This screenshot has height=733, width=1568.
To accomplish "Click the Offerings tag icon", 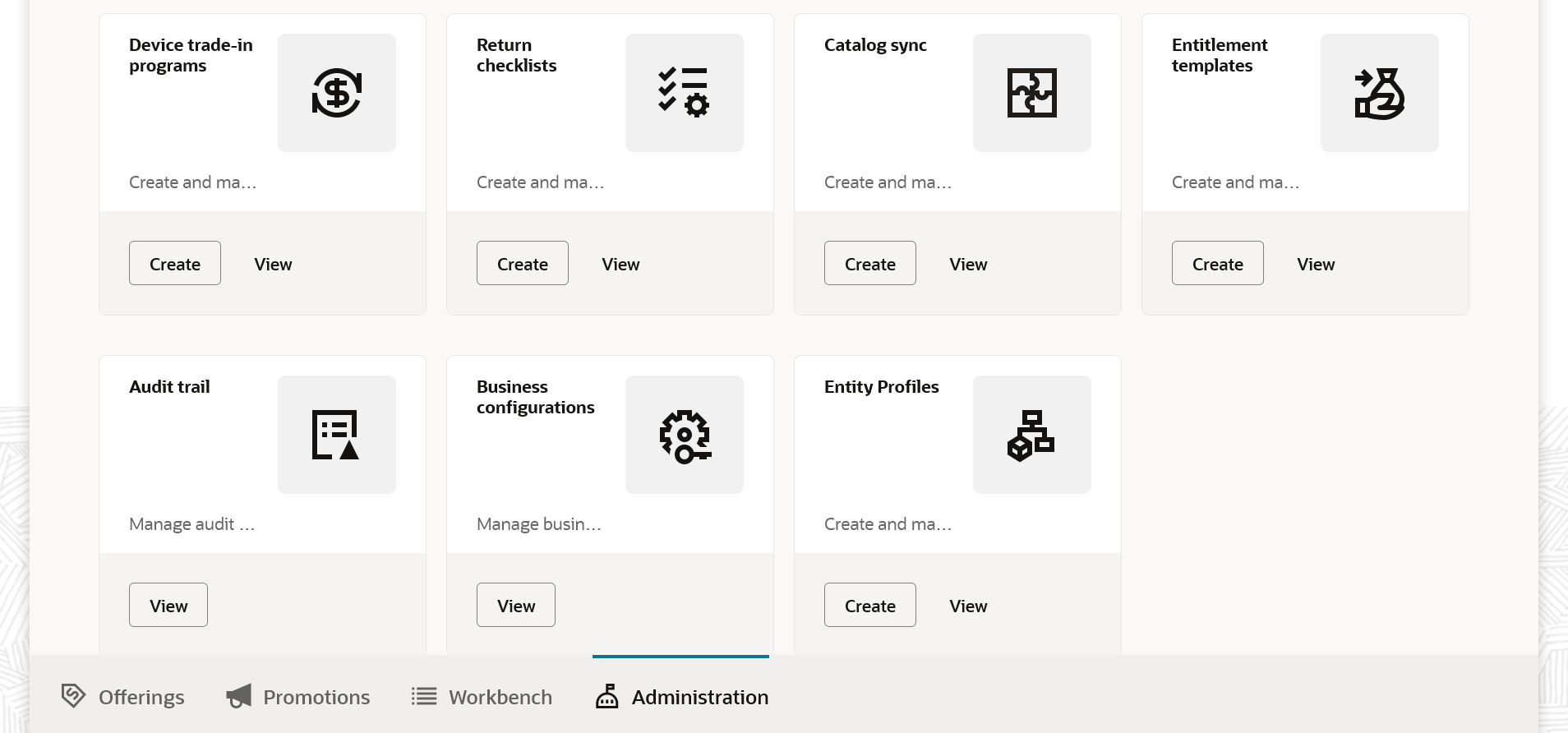I will pyautogui.click(x=73, y=696).
